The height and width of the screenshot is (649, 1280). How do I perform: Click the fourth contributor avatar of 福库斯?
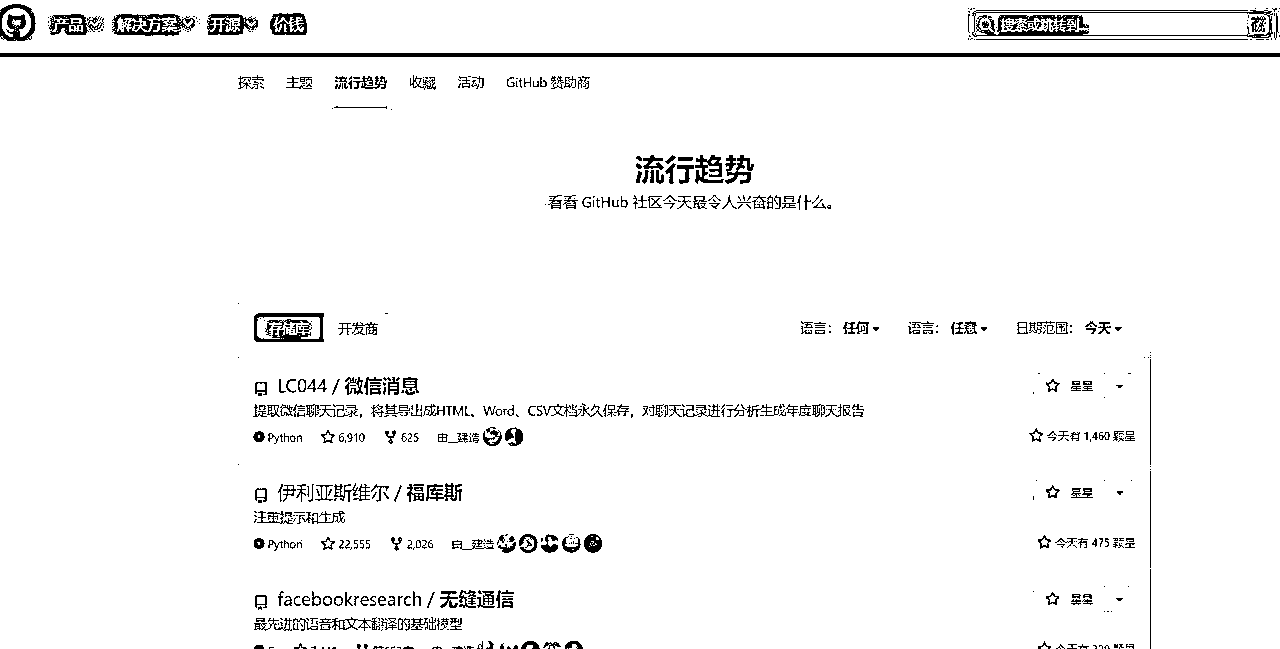571,544
